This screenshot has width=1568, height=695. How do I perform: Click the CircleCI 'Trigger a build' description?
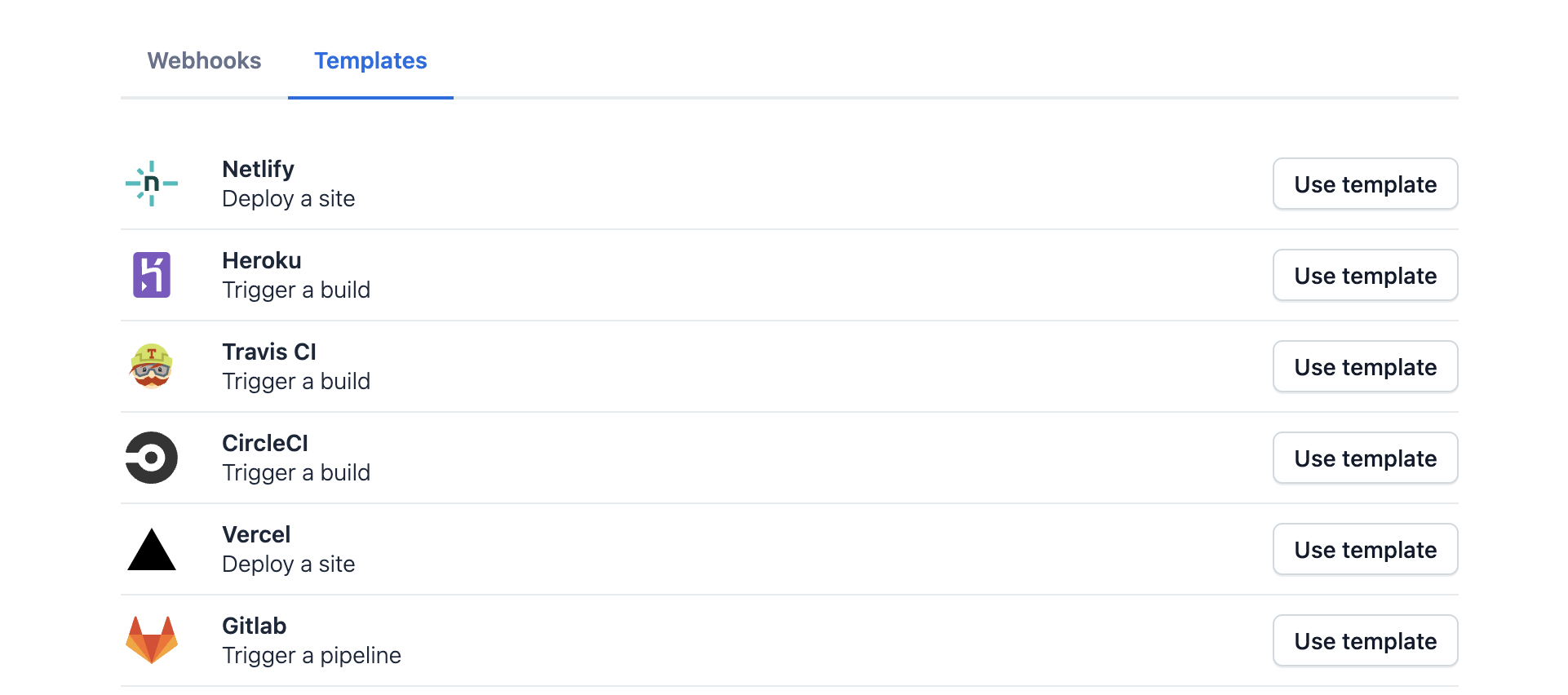pyautogui.click(x=296, y=472)
